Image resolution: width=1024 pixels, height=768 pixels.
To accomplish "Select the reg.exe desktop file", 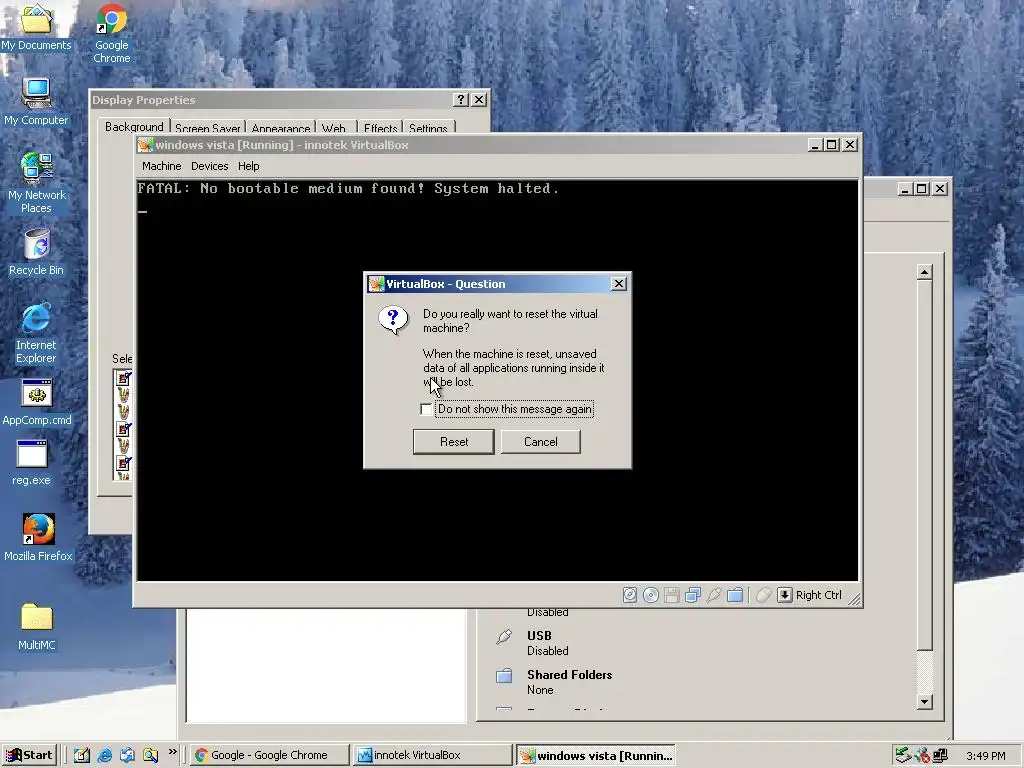I will click(x=31, y=462).
